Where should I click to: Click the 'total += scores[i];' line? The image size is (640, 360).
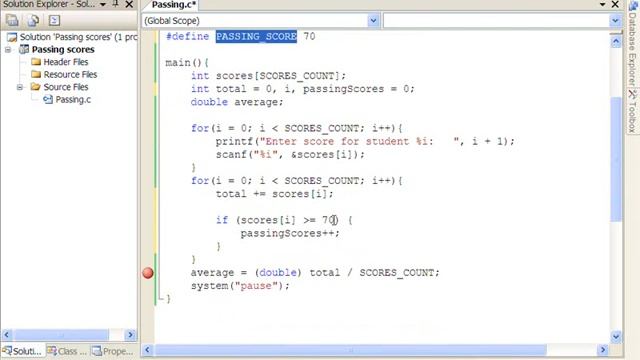click(x=274, y=194)
